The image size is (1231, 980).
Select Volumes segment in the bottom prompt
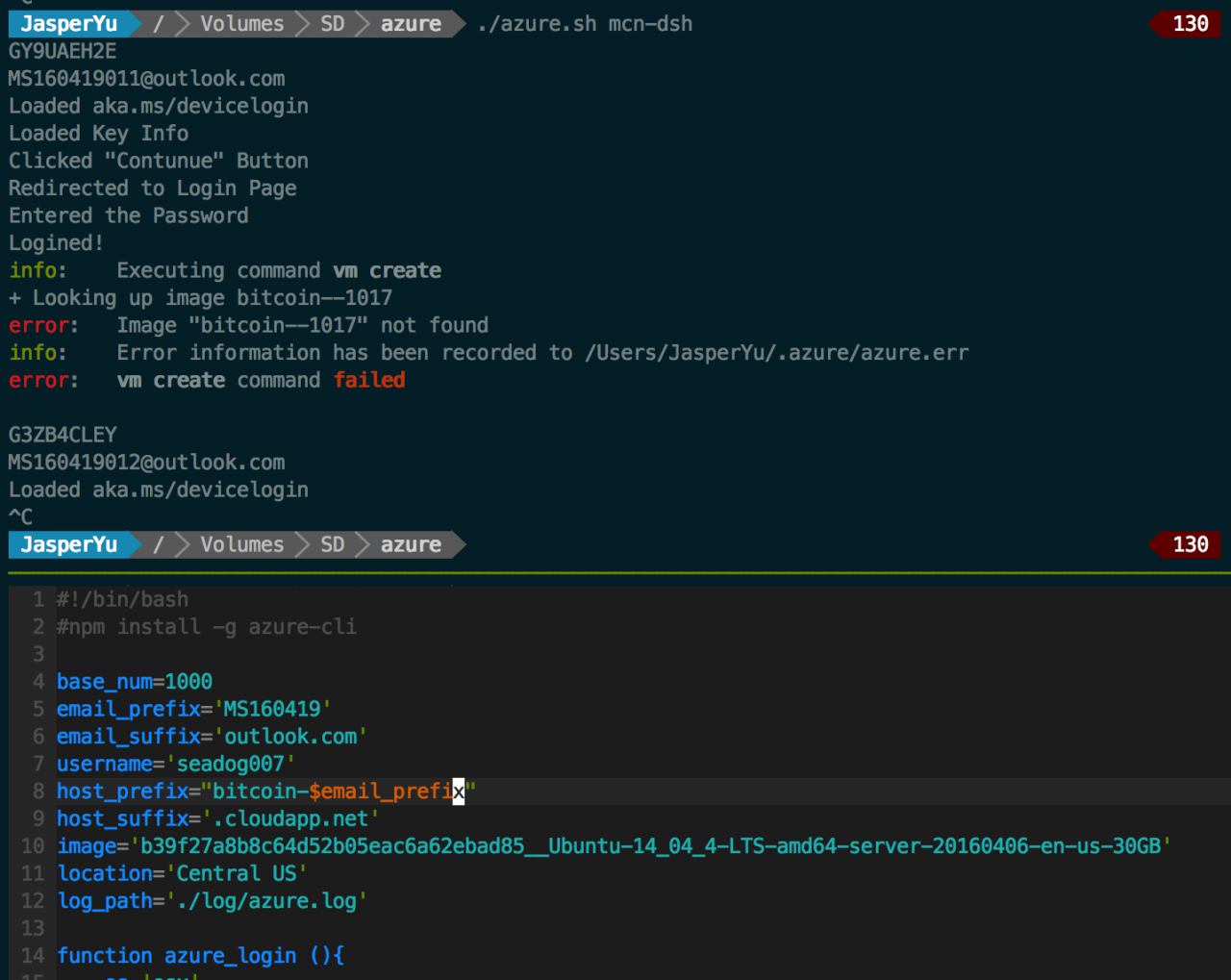point(241,544)
